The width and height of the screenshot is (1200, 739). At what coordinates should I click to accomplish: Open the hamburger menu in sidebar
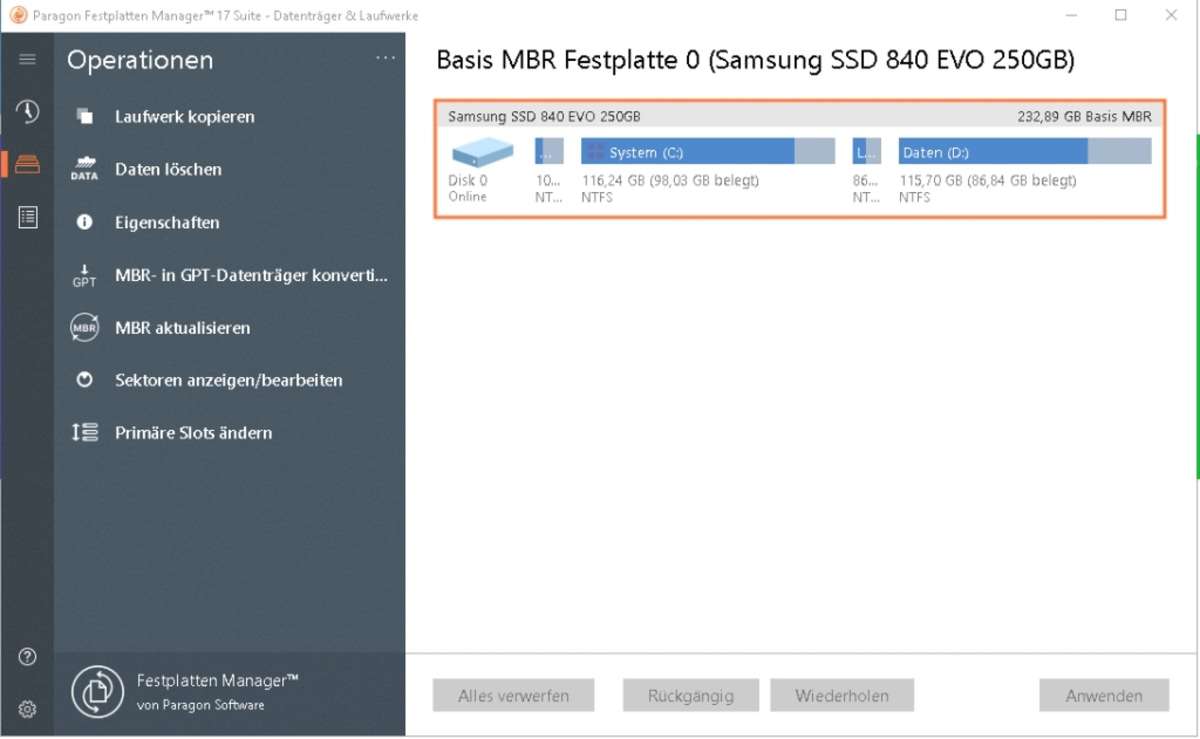[27, 59]
